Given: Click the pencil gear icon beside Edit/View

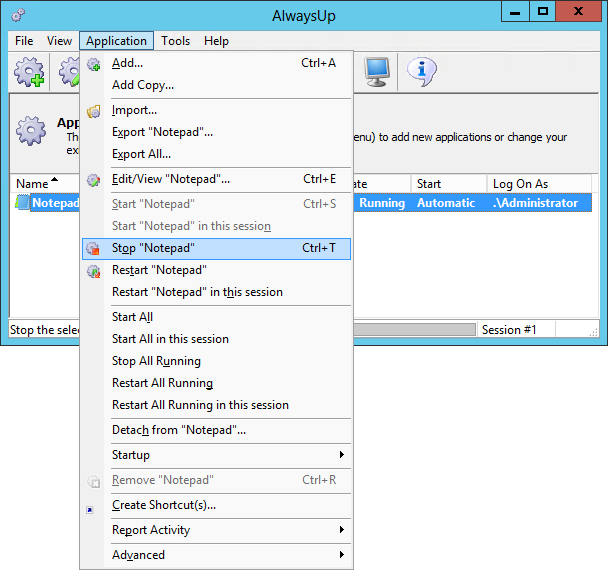Looking at the screenshot, I should point(93,180).
